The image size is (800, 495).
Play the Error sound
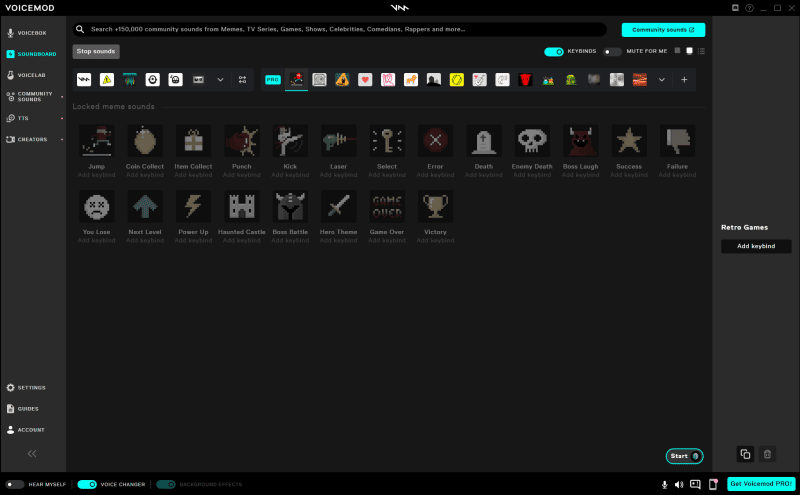435,141
